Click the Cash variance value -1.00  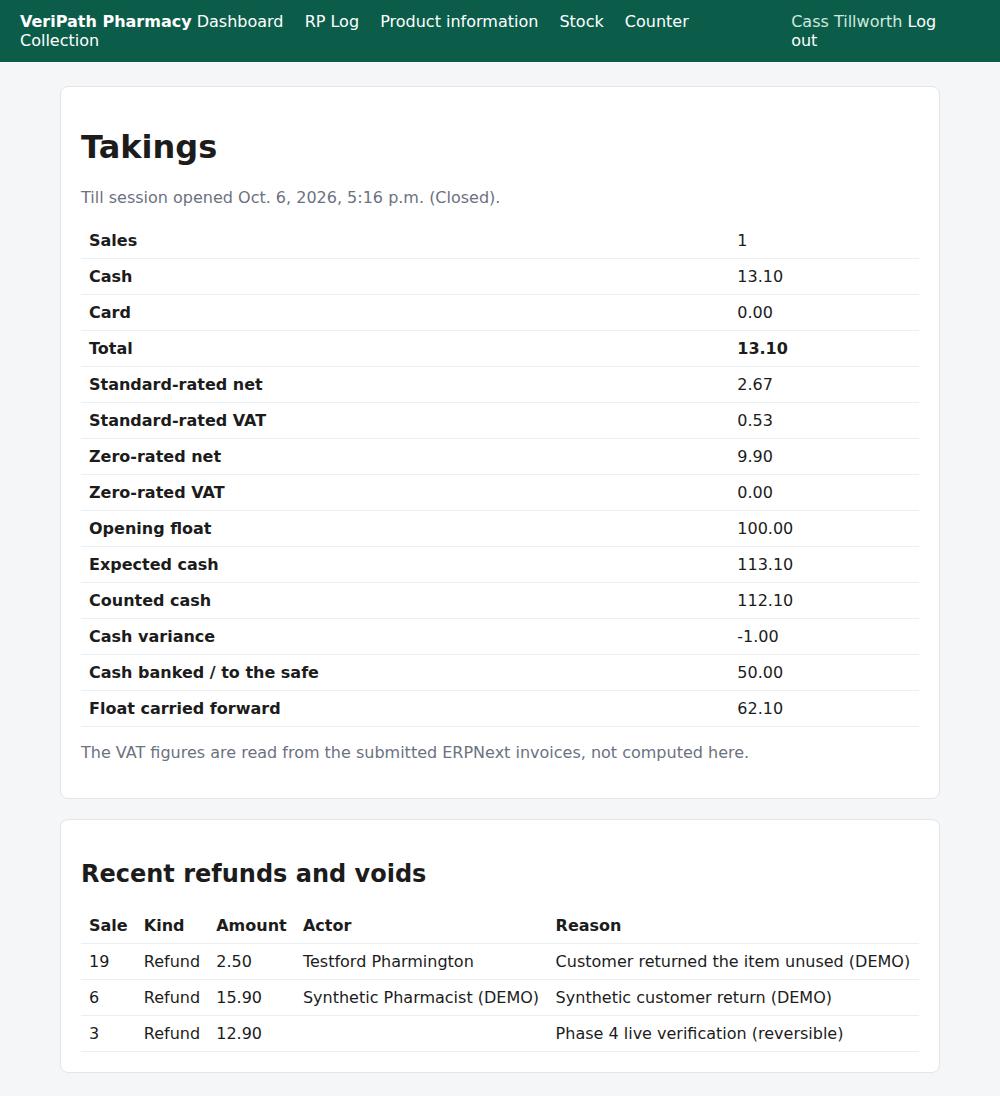coord(758,637)
